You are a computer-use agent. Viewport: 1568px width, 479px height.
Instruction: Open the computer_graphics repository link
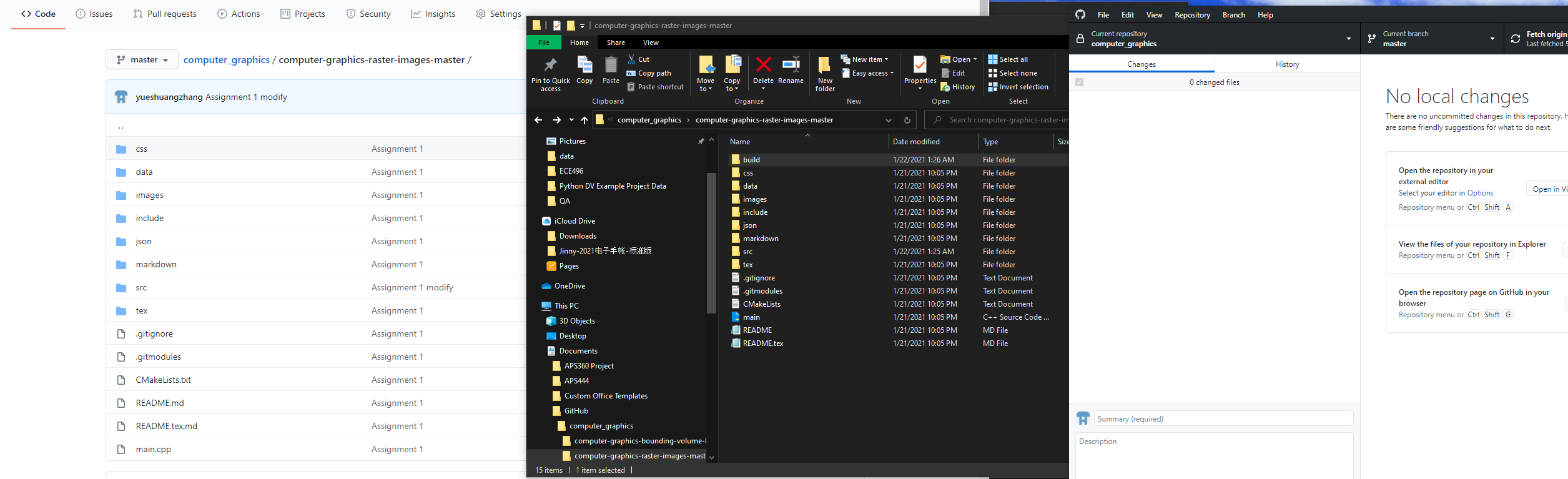tap(227, 60)
